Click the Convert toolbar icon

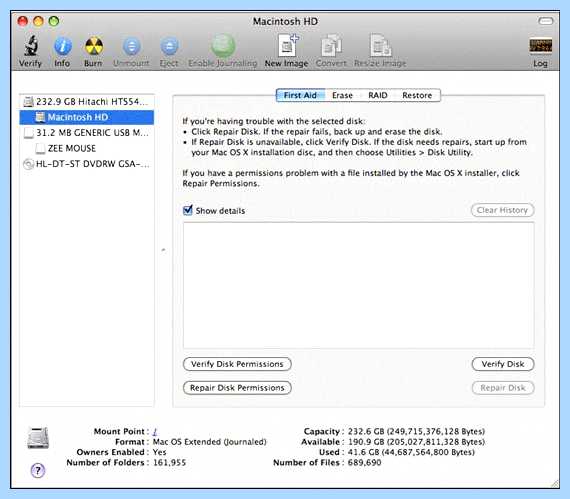(331, 46)
